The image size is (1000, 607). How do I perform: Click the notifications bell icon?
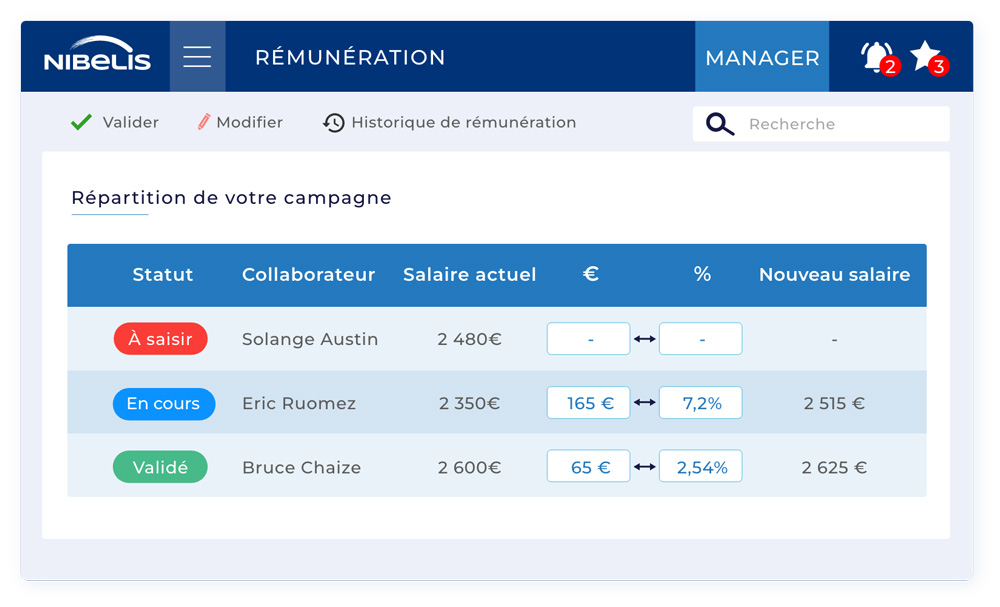[x=877, y=56]
